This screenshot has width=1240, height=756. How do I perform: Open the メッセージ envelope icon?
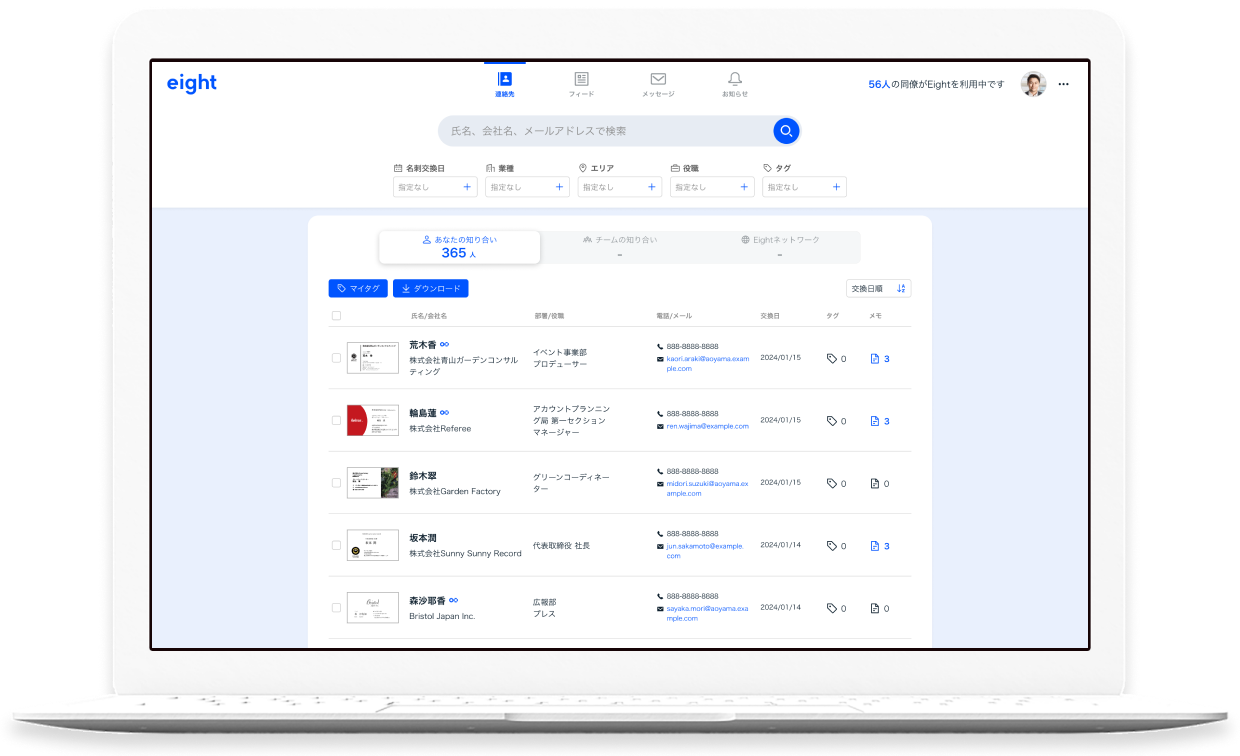pyautogui.click(x=658, y=80)
